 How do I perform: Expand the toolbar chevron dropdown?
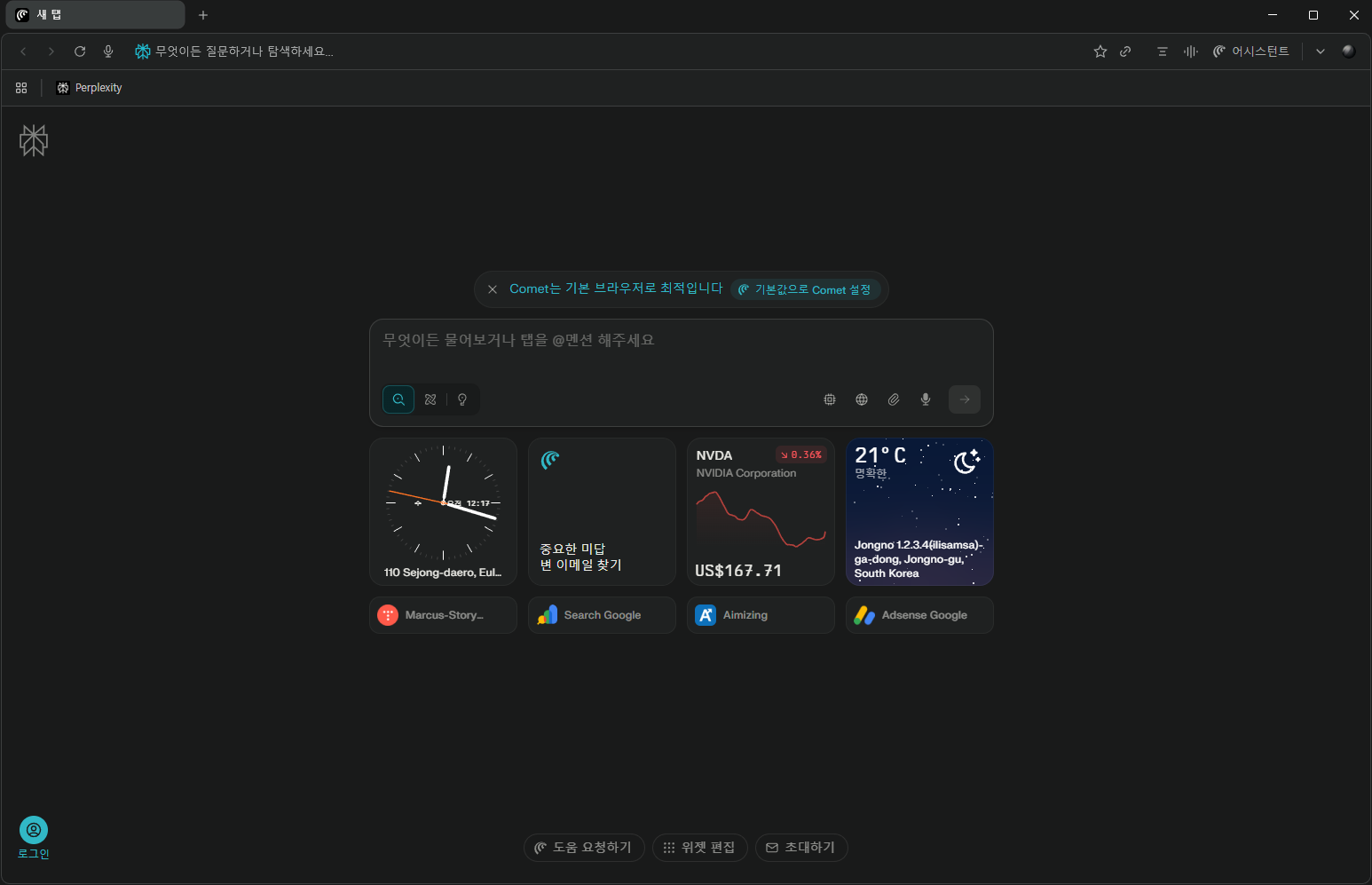[x=1321, y=51]
